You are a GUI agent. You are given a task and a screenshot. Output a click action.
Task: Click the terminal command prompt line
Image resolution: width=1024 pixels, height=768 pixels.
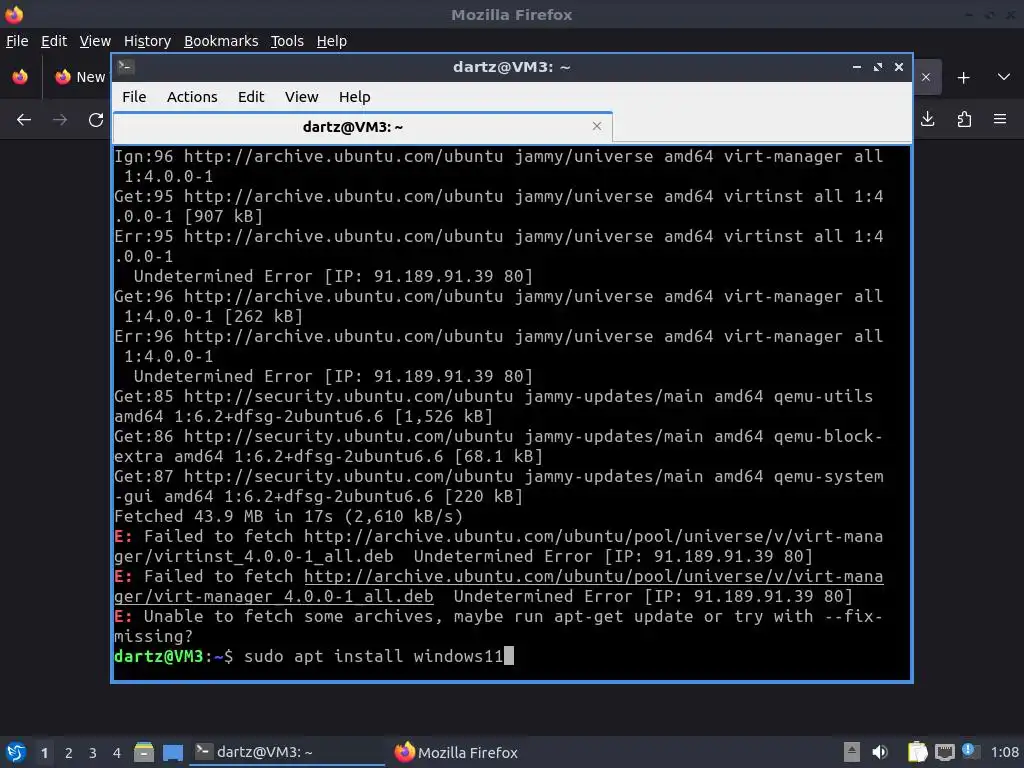click(x=314, y=656)
